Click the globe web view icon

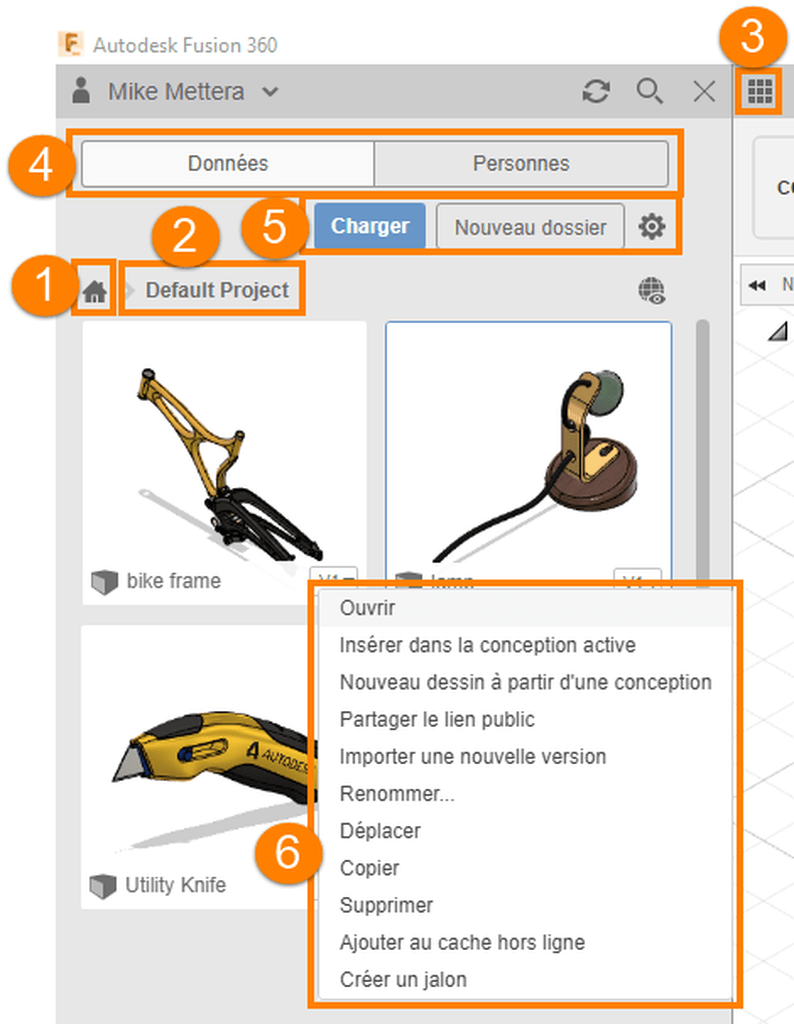(x=652, y=291)
